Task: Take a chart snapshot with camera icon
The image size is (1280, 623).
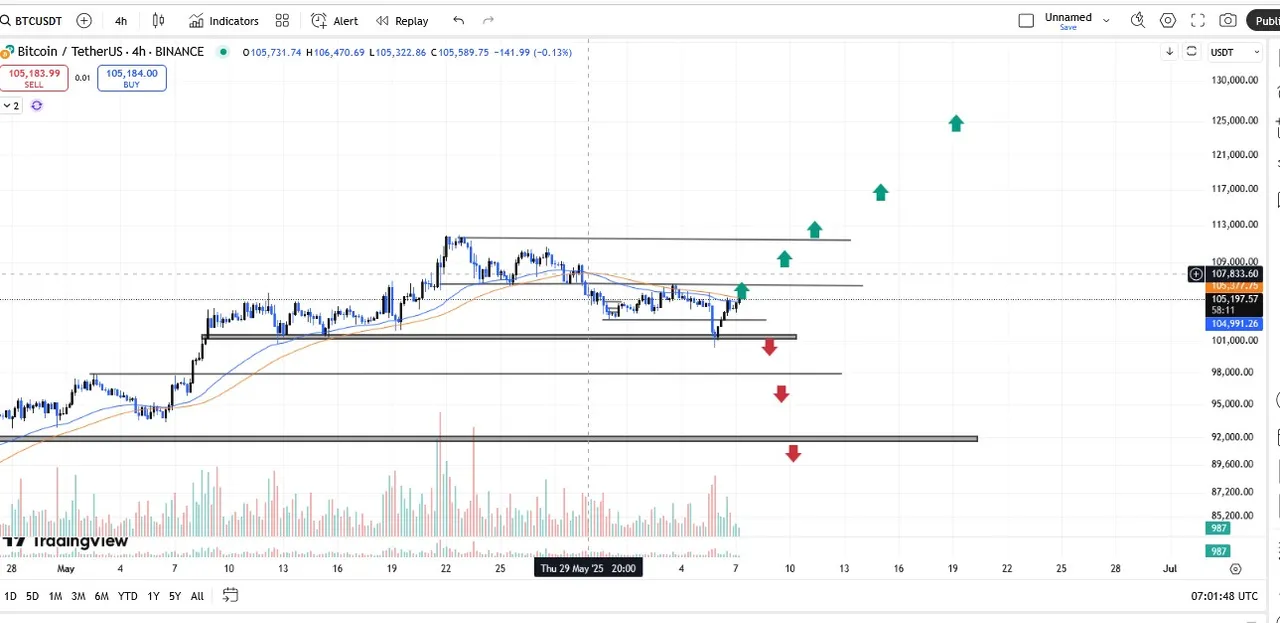Action: click(1228, 20)
